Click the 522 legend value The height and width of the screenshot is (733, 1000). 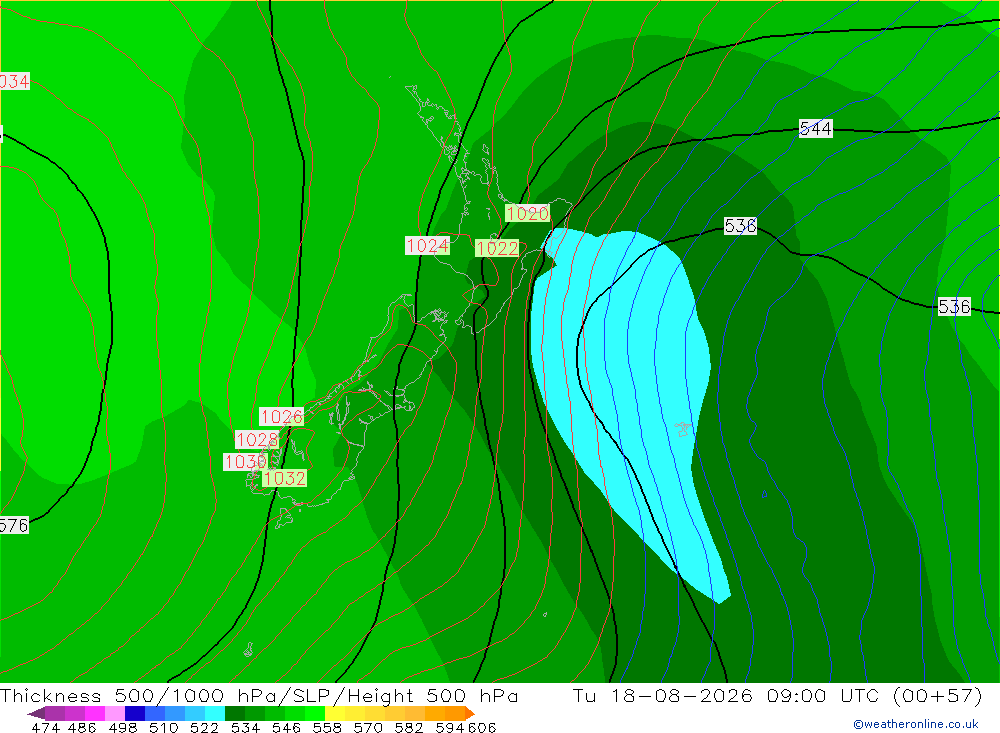(205, 727)
